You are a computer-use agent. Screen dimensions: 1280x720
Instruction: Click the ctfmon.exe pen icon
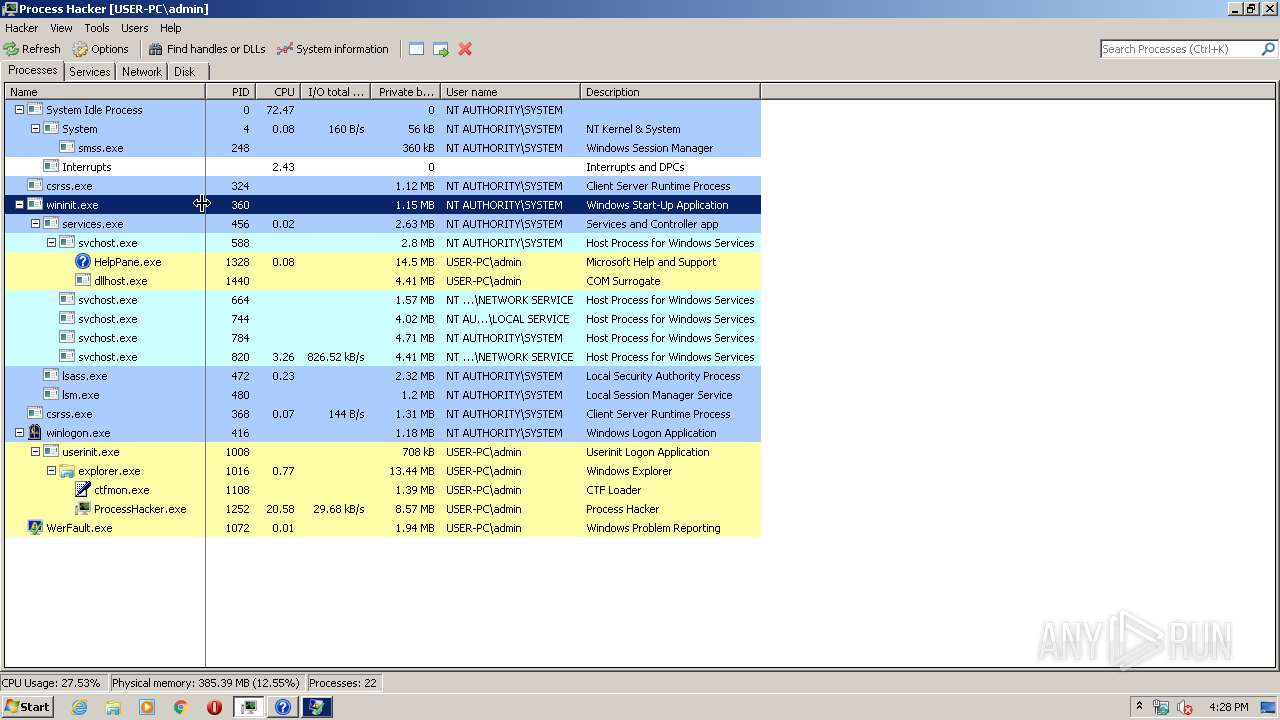[83, 490]
